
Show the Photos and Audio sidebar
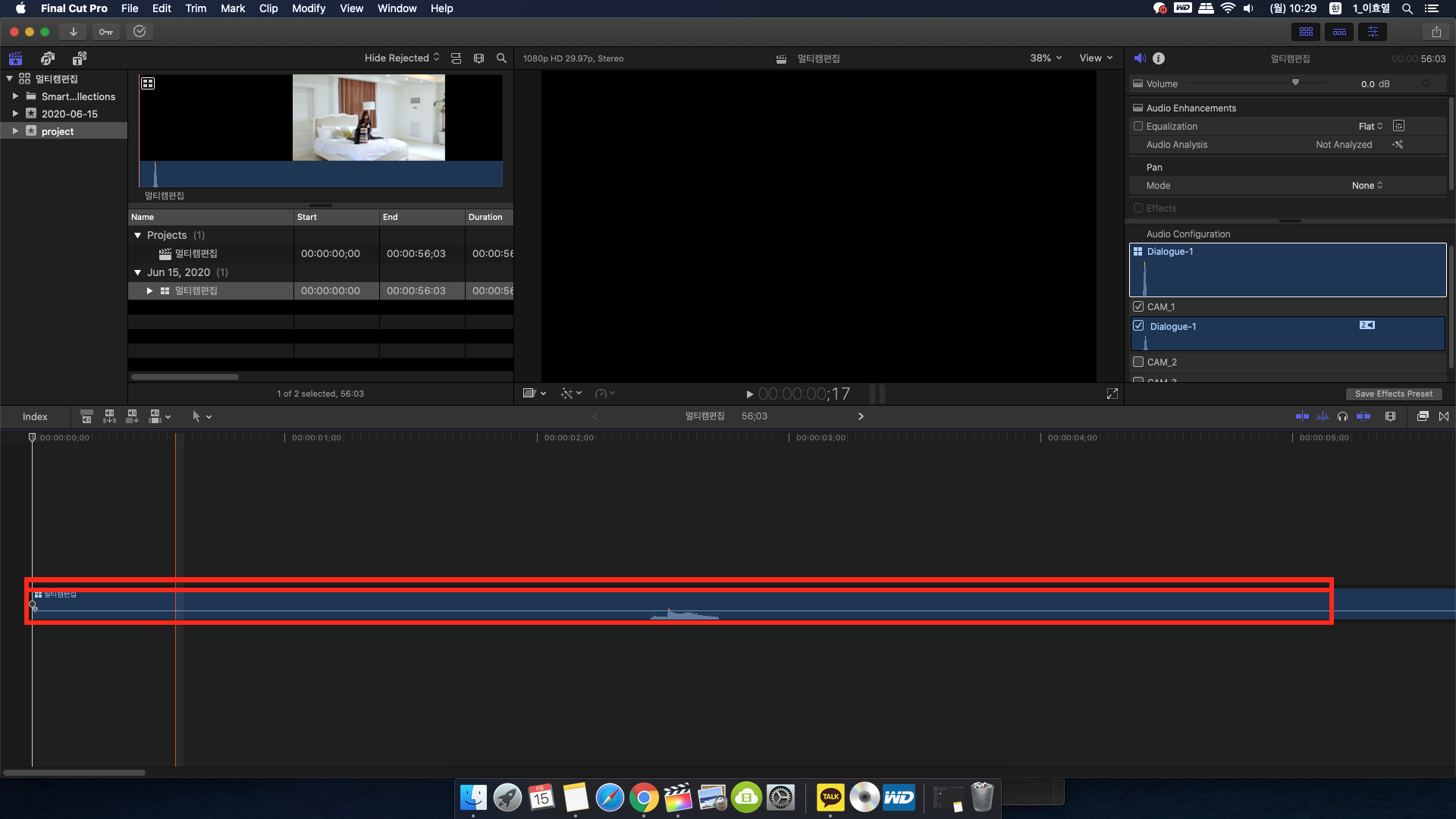48,58
